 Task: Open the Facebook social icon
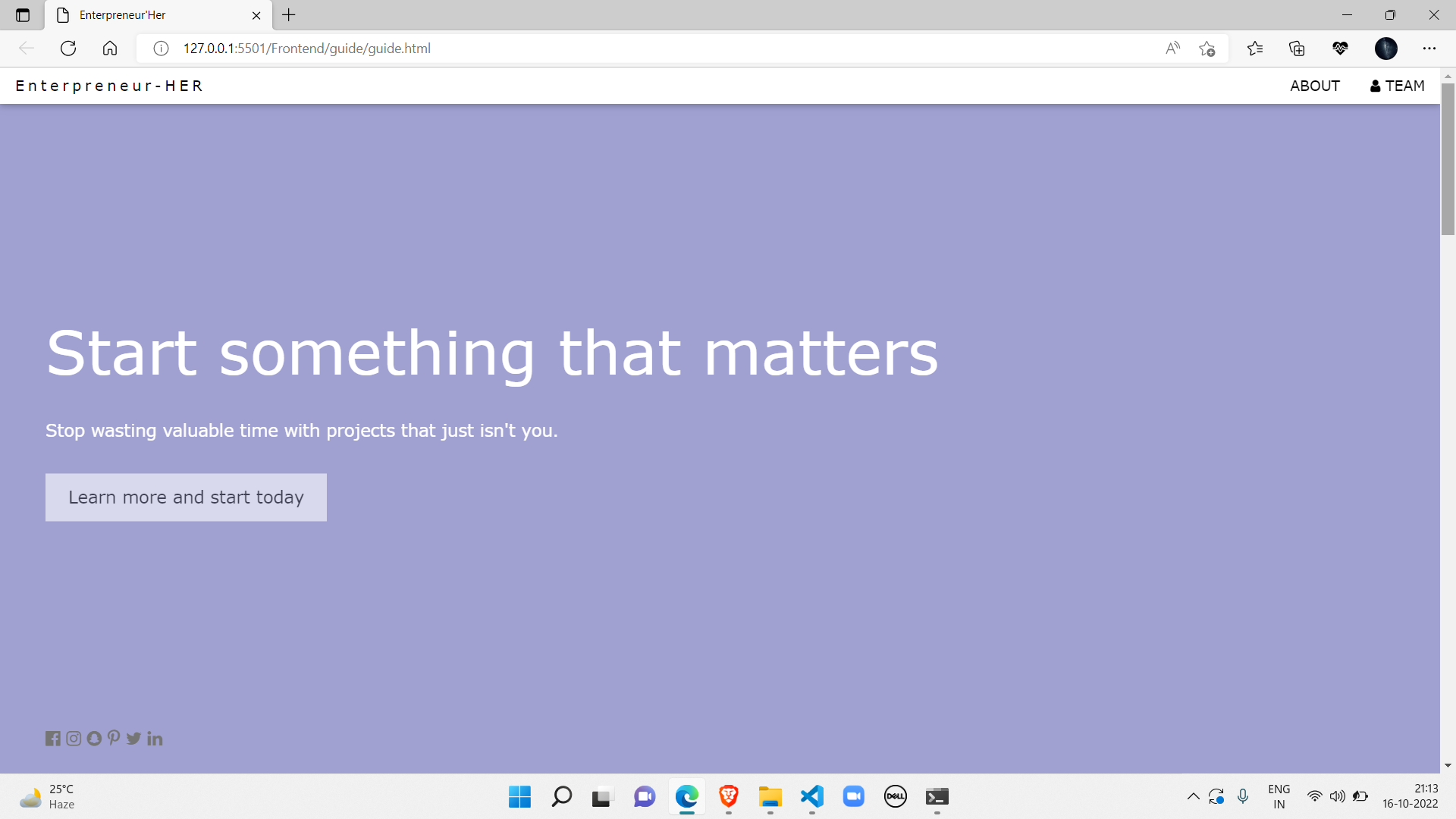[52, 739]
